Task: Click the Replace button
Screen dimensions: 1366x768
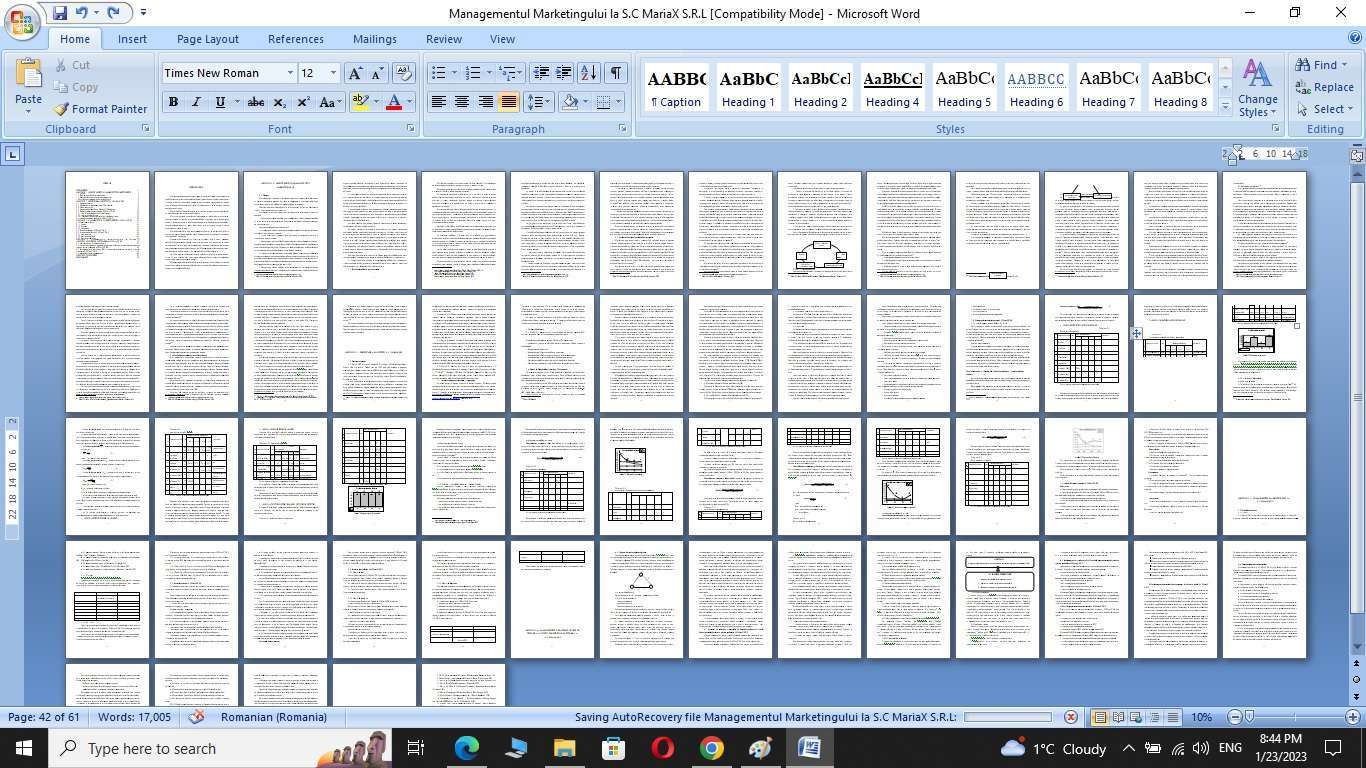Action: [x=1324, y=87]
